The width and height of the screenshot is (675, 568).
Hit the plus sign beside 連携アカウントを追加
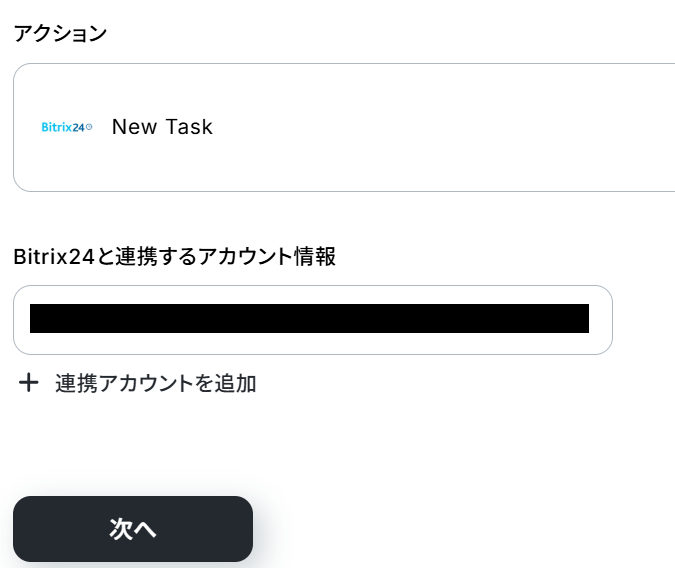(29, 383)
